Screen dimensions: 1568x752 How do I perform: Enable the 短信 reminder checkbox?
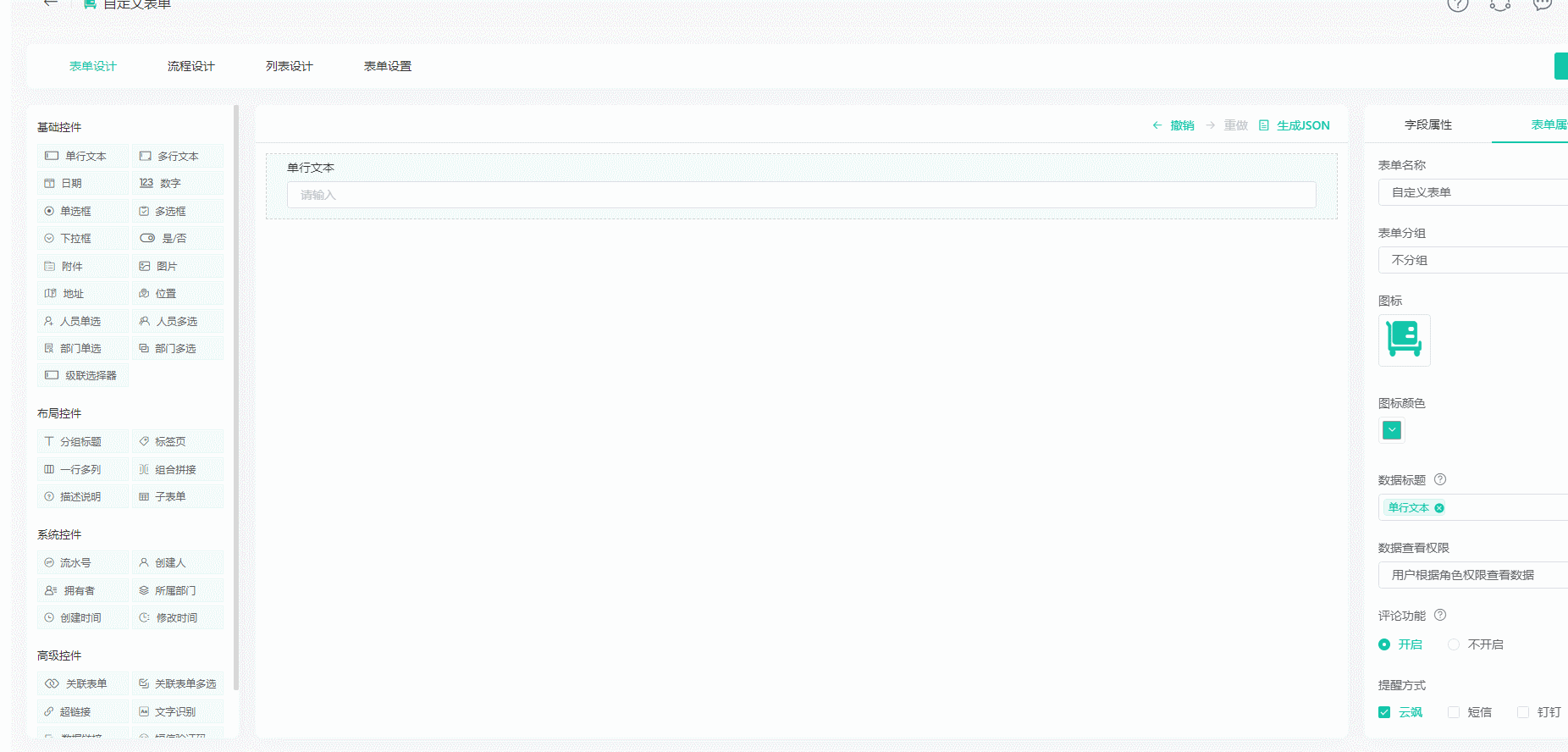click(1470, 712)
